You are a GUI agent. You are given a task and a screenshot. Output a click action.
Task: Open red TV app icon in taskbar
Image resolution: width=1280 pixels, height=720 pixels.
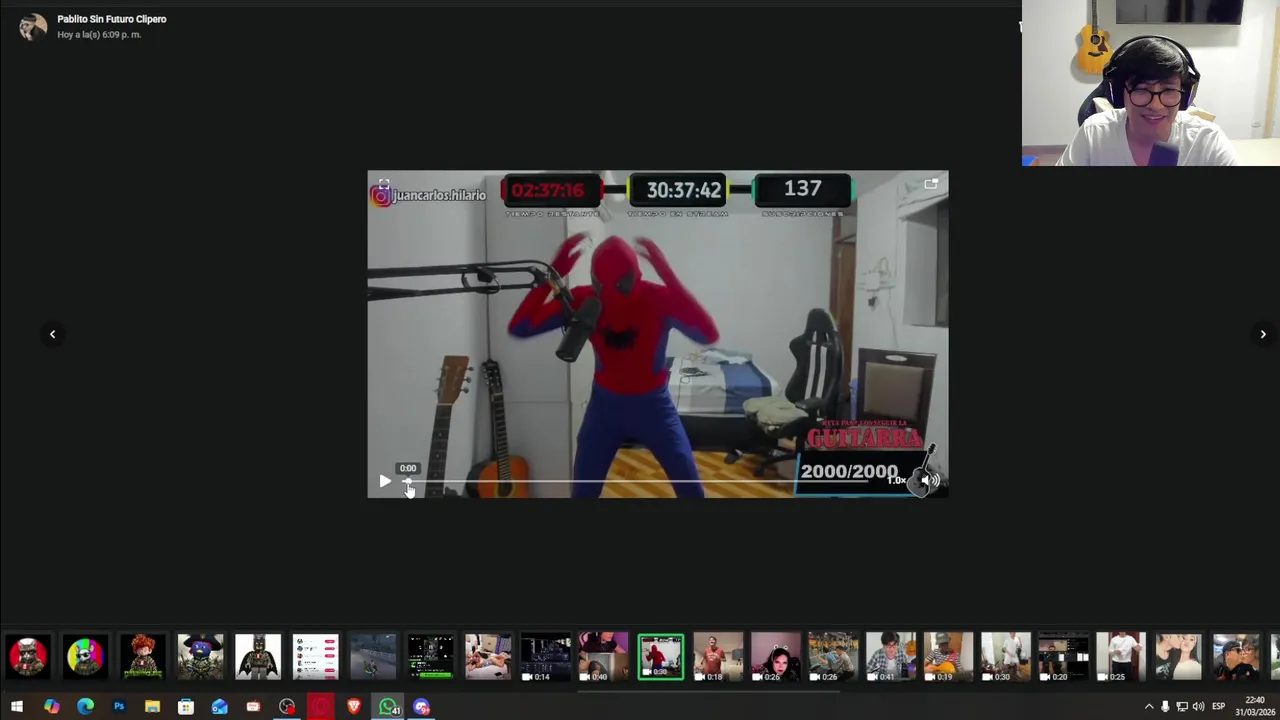[253, 707]
